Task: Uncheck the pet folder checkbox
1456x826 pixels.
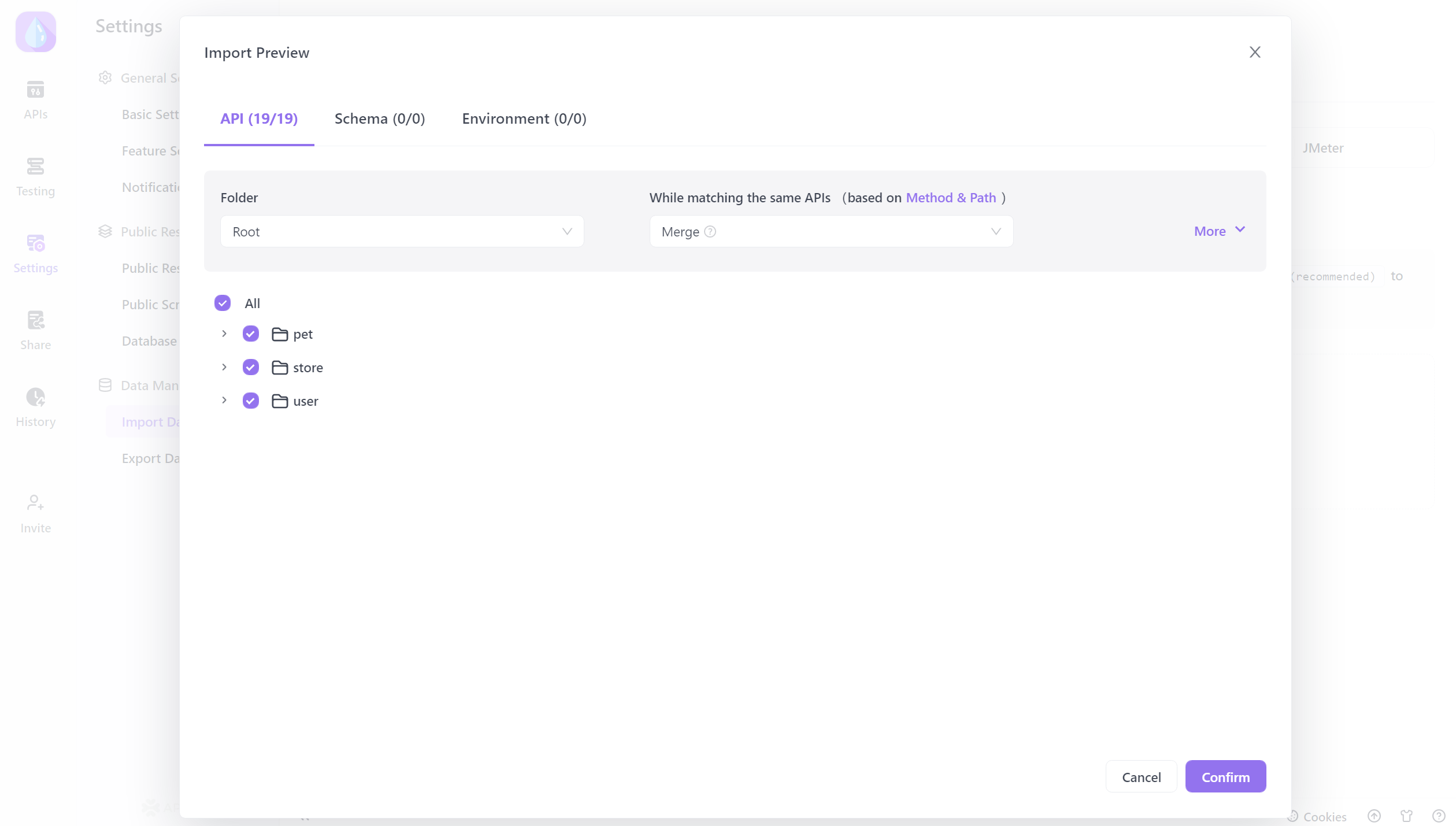Action: coord(251,334)
